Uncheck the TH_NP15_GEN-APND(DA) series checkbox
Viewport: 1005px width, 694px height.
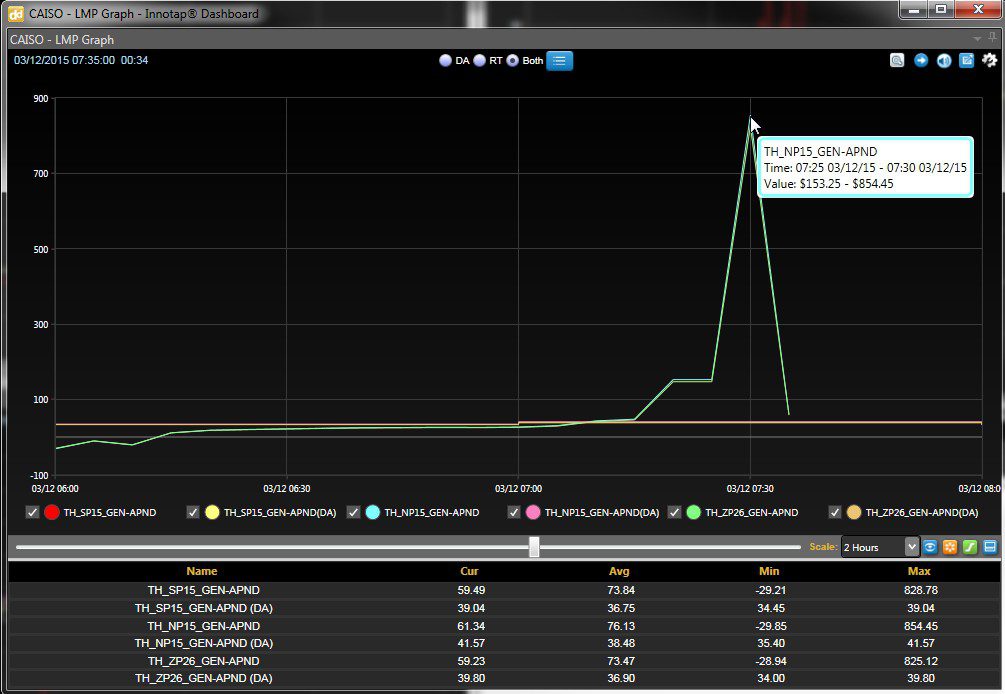click(x=513, y=512)
